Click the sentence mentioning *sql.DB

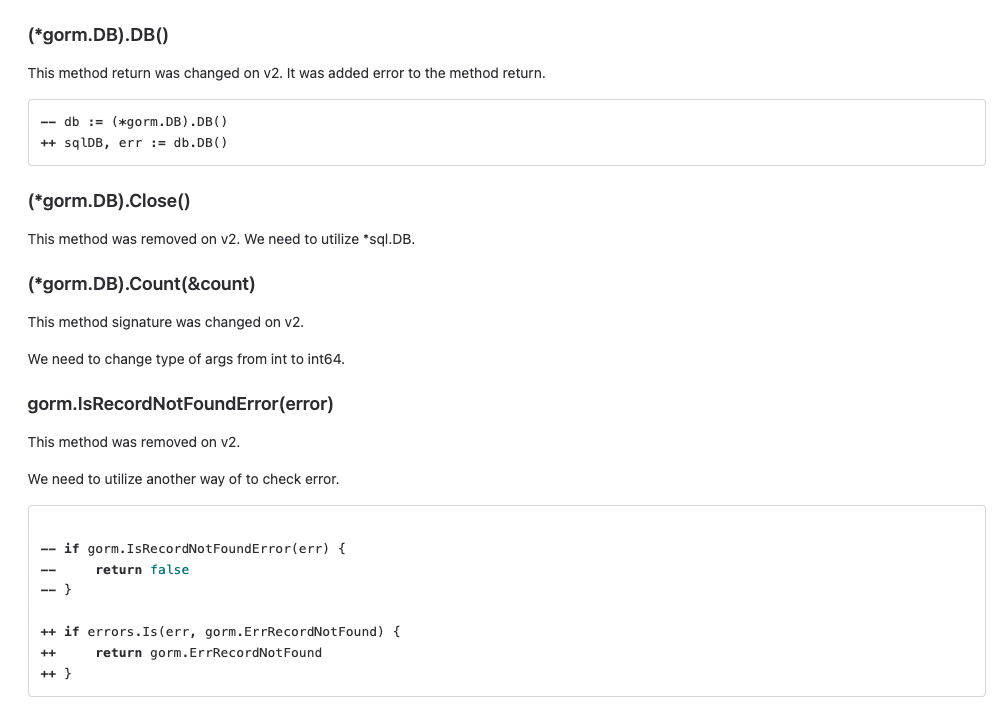[222, 239]
